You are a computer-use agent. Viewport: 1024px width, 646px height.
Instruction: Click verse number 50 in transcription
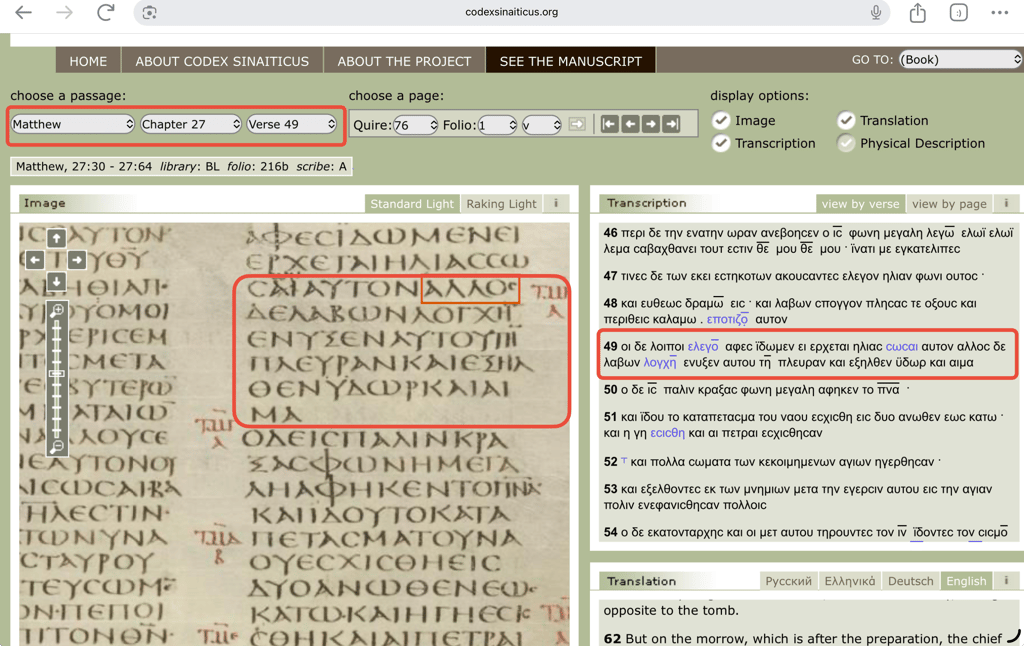coord(610,390)
